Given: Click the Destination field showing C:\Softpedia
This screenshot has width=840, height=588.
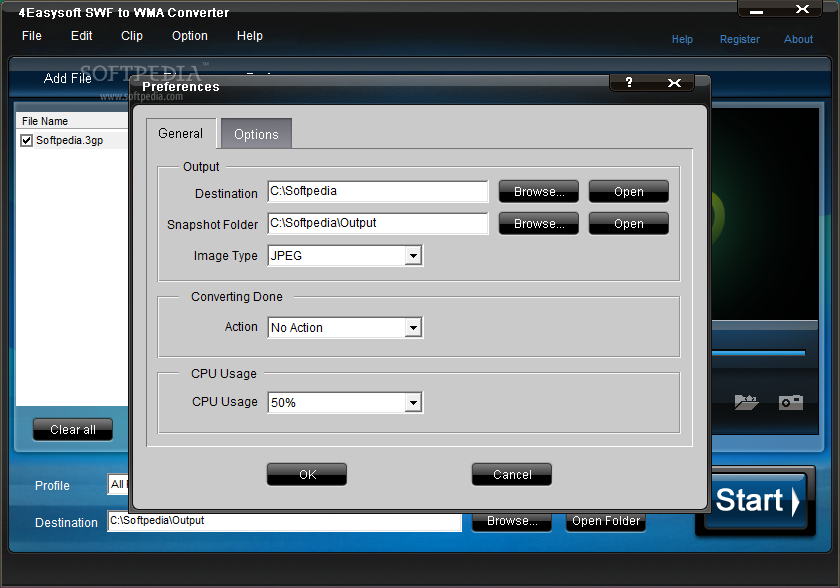Looking at the screenshot, I should [x=378, y=191].
